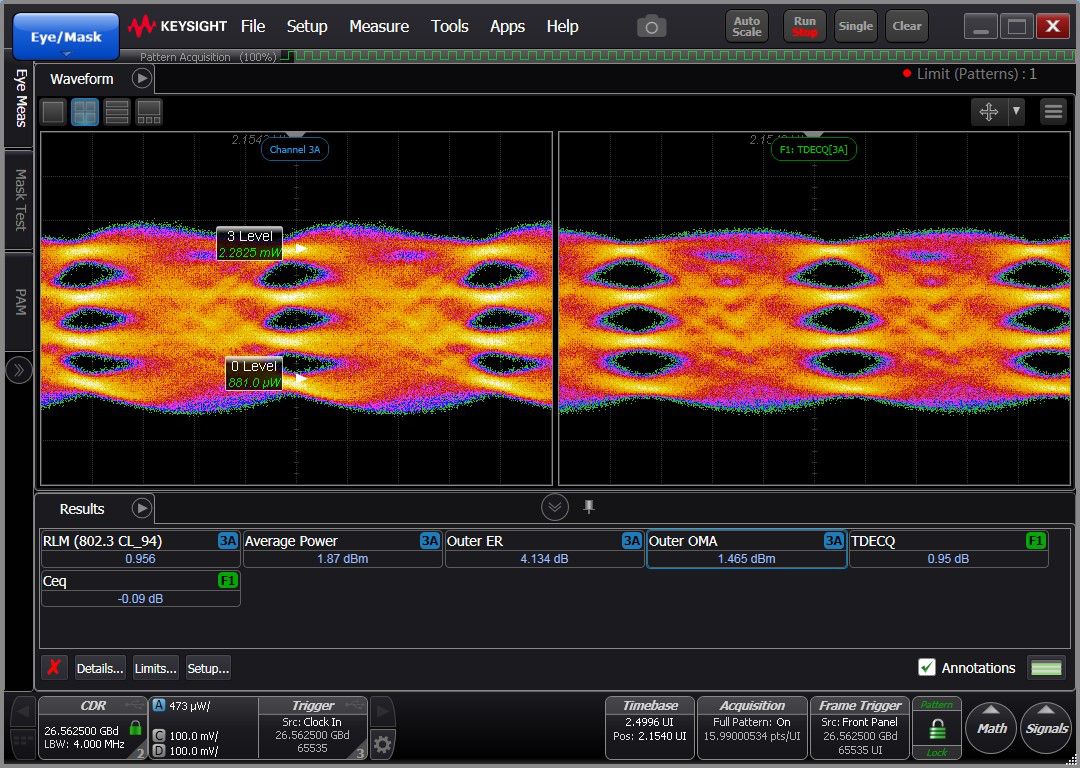Open dropdown arrow beside the pan tool
This screenshot has width=1080, height=768.
[x=1016, y=112]
